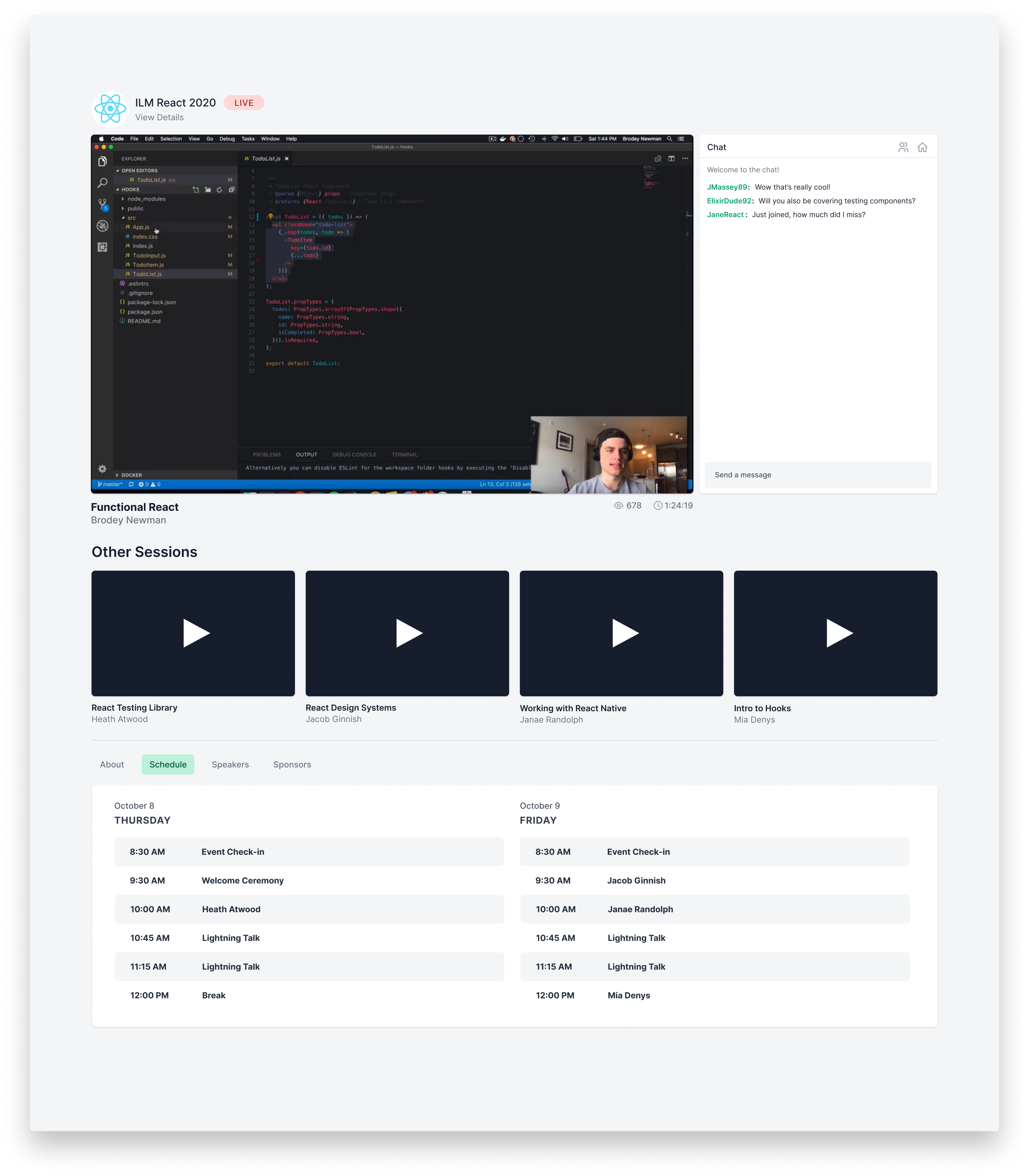This screenshot has height=1176, width=1029.
Task: Select the Thursday 9:30 AM Welcome Ceremony row
Action: (310, 880)
